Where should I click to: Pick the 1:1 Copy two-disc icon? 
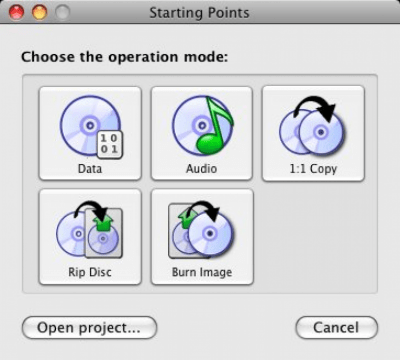pyautogui.click(x=313, y=125)
